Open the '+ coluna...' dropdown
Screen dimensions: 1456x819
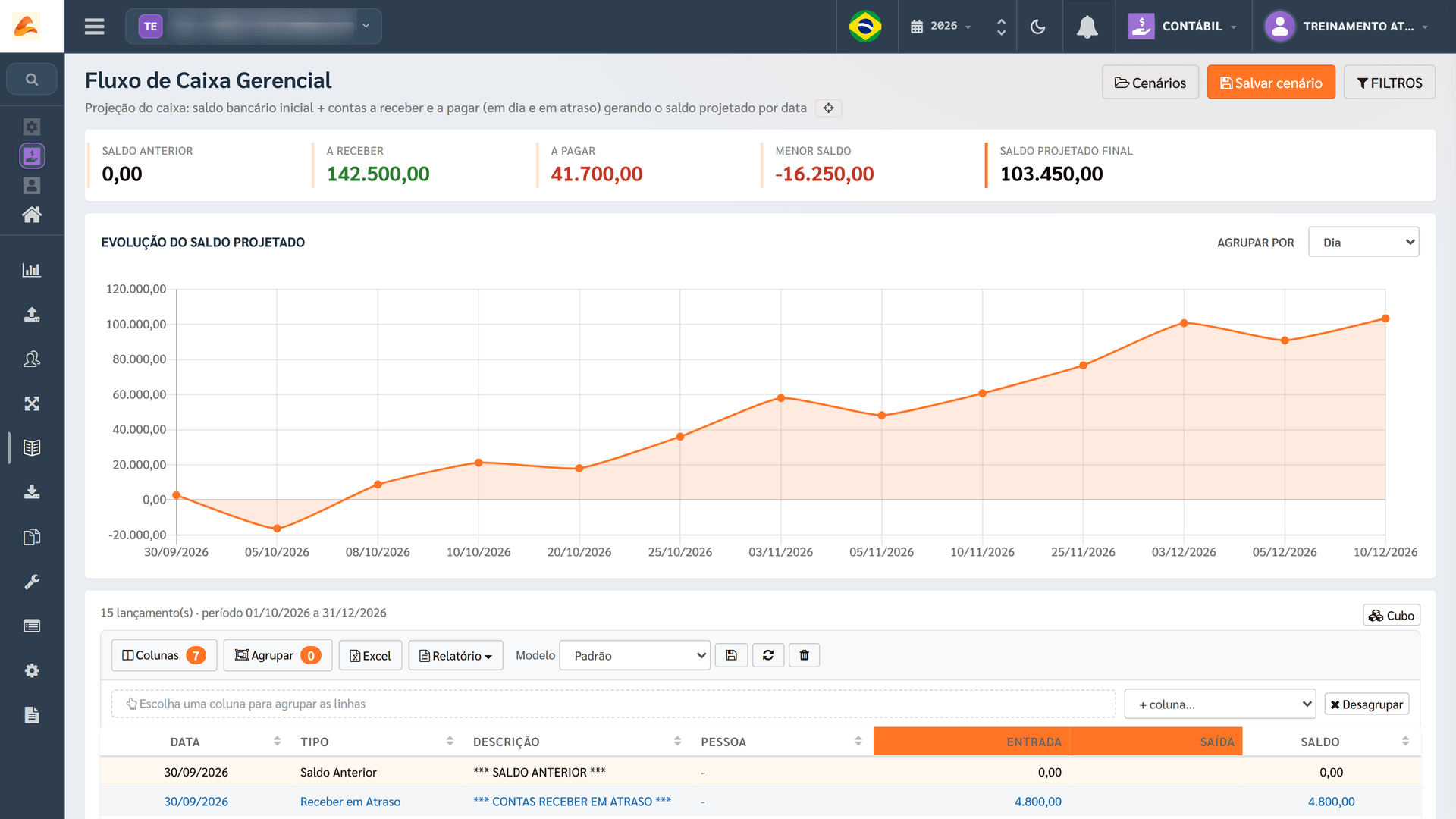point(1220,704)
